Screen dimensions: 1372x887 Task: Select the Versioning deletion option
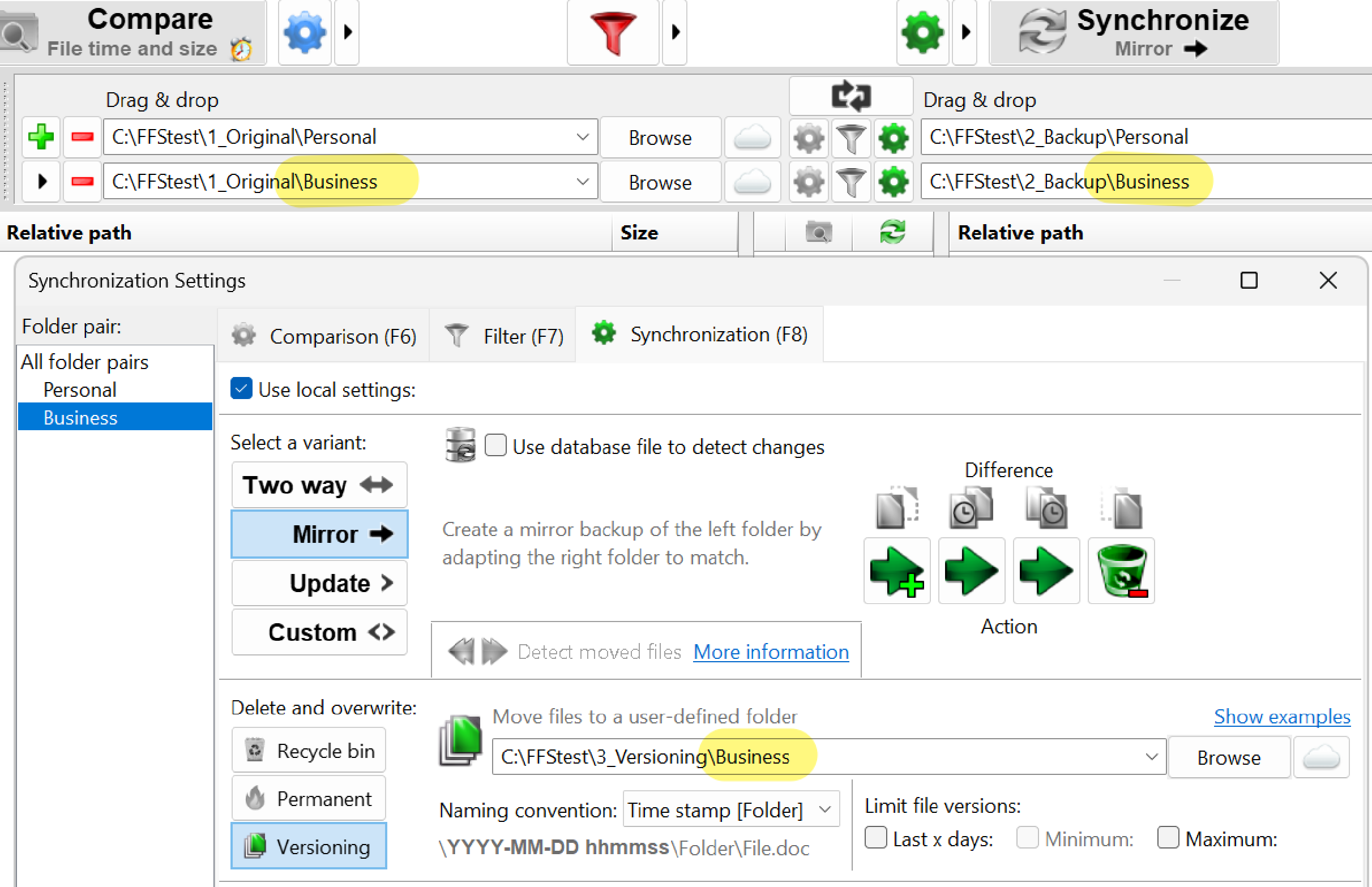tap(309, 846)
